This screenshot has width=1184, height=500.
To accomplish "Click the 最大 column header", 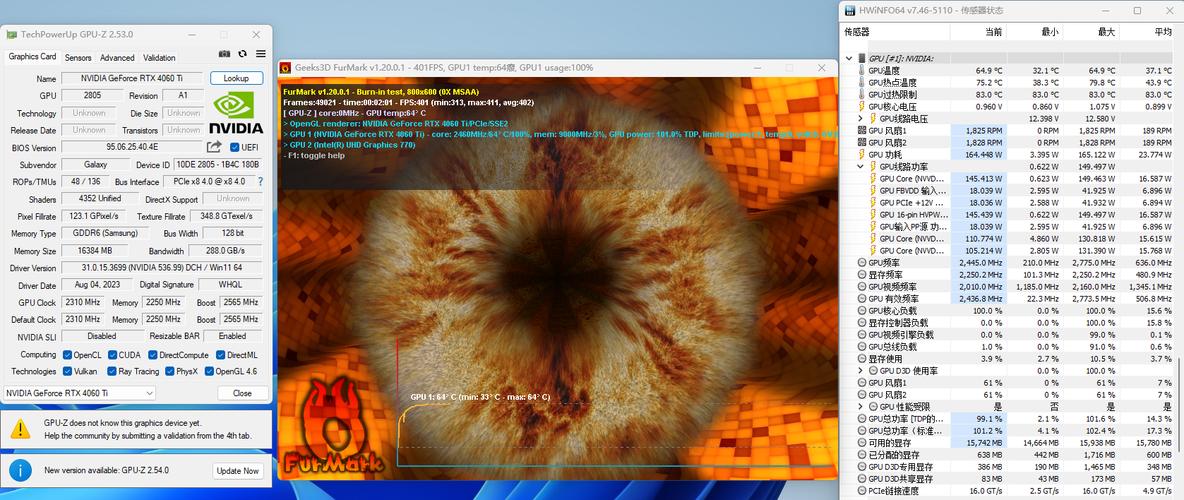I will (1090, 32).
